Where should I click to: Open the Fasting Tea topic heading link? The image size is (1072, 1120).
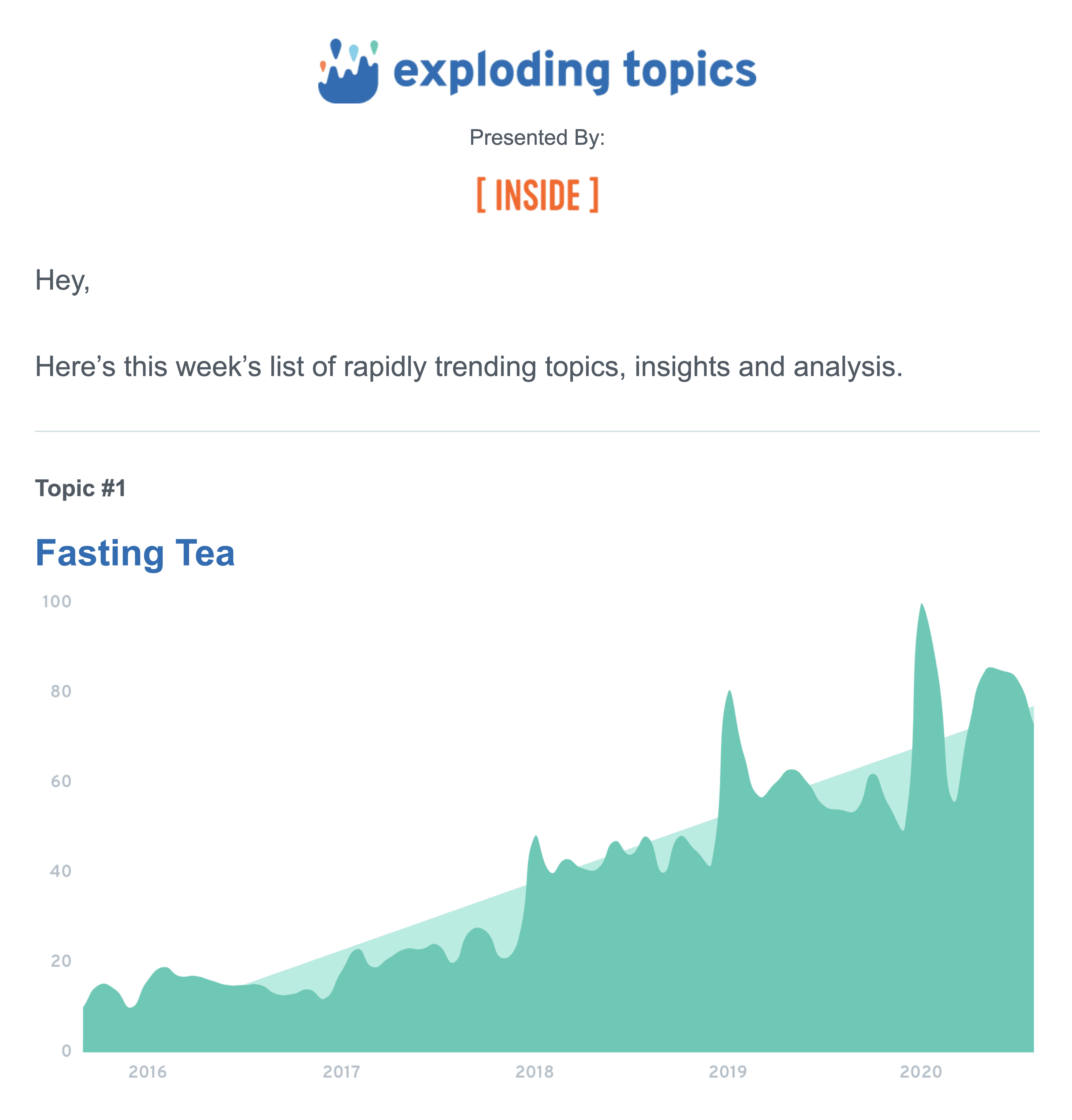tap(135, 553)
